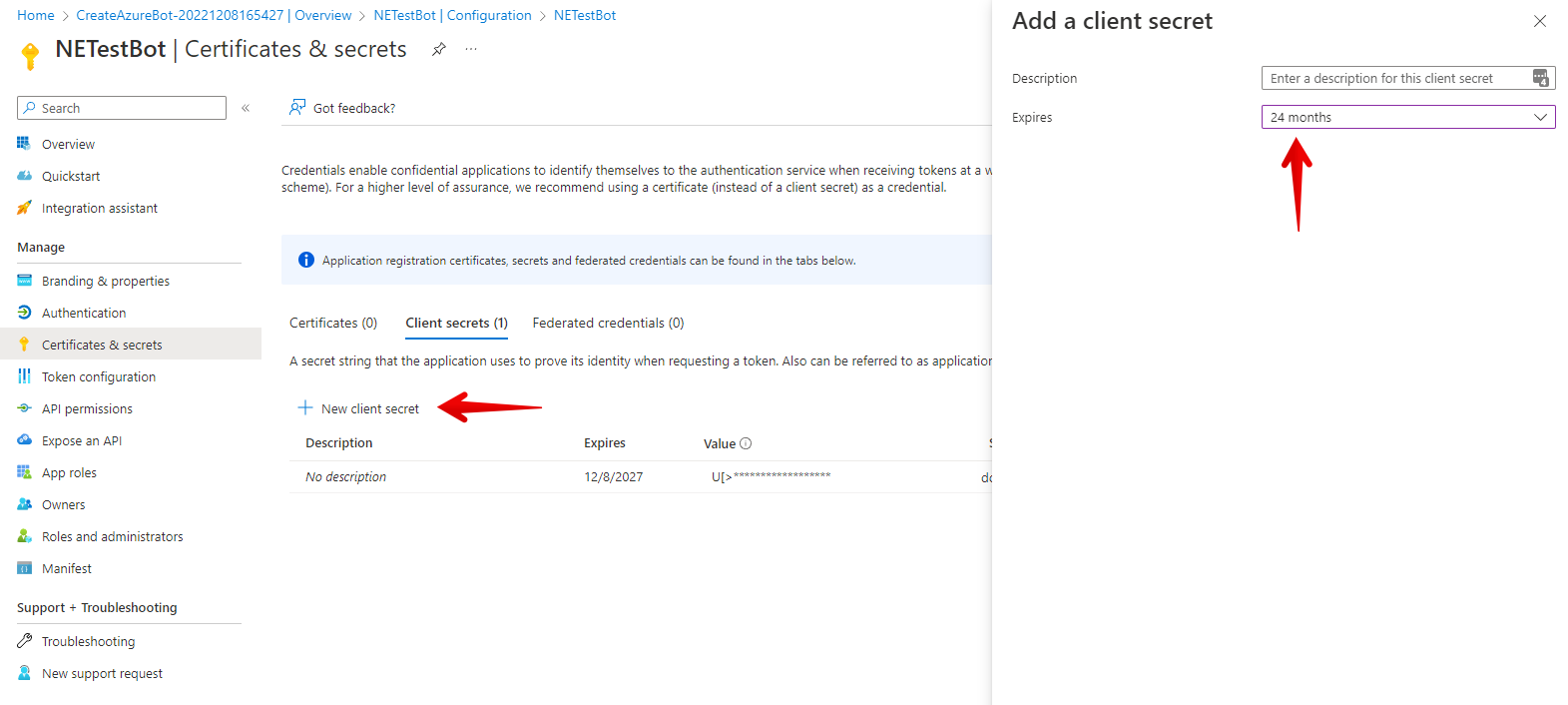Screen dimensions: 1568x705
Task: Select the 'No description' secret row cell
Action: pos(345,476)
